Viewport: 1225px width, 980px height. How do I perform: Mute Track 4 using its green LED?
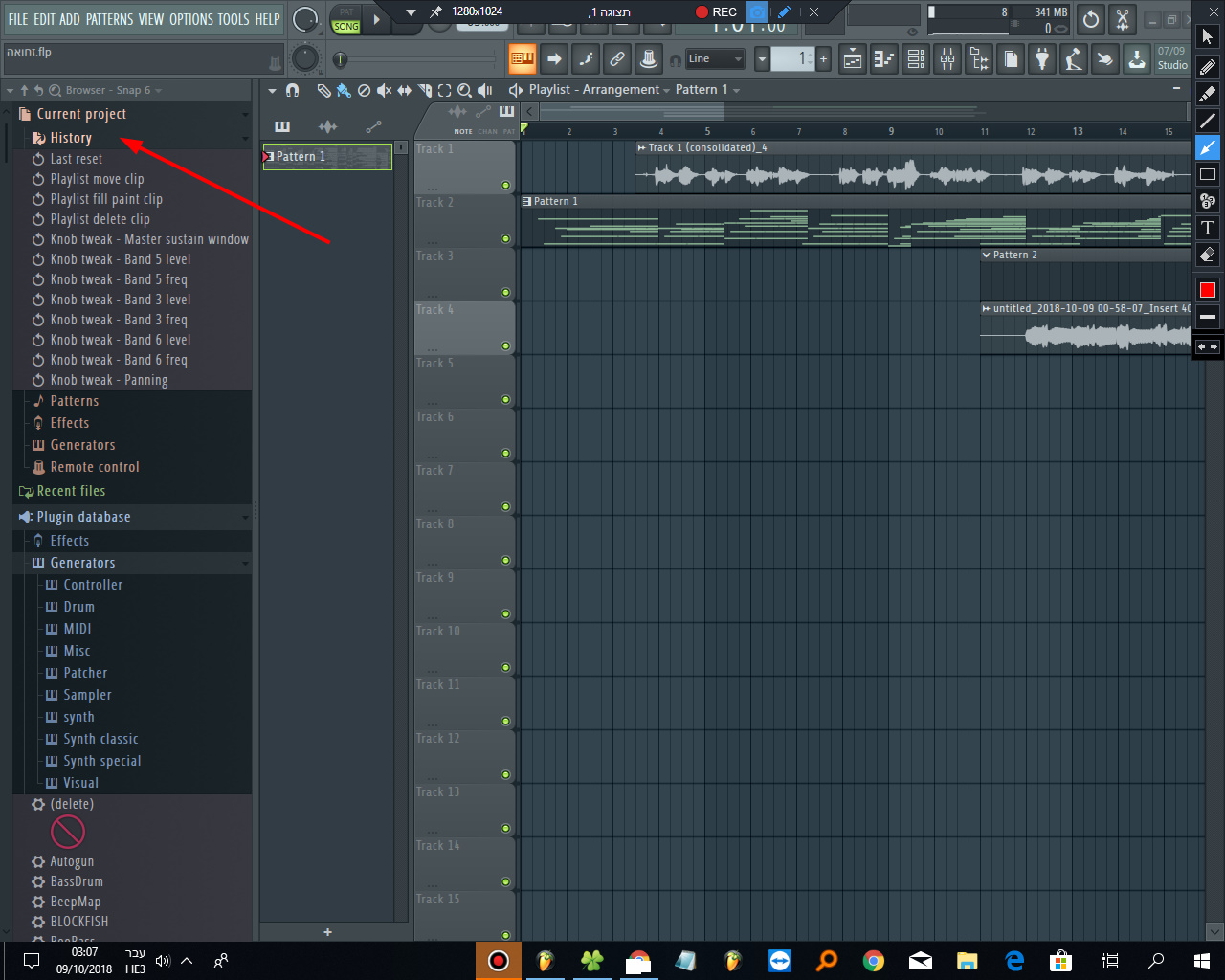(x=505, y=346)
